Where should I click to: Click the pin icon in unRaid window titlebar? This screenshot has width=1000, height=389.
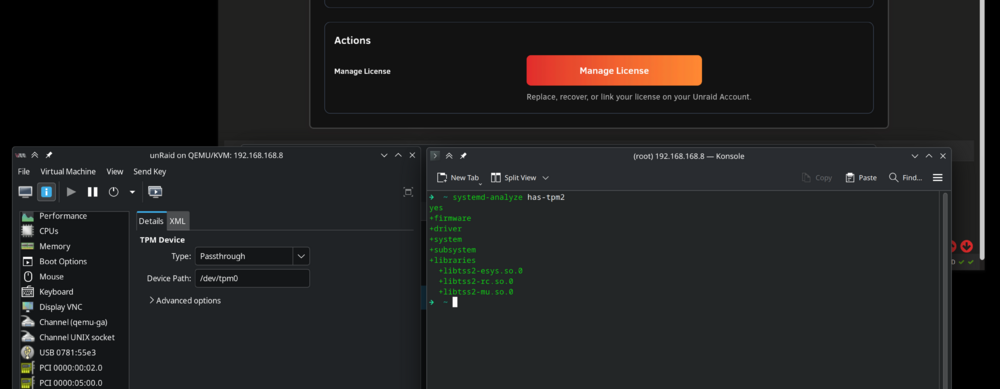[x=49, y=155]
